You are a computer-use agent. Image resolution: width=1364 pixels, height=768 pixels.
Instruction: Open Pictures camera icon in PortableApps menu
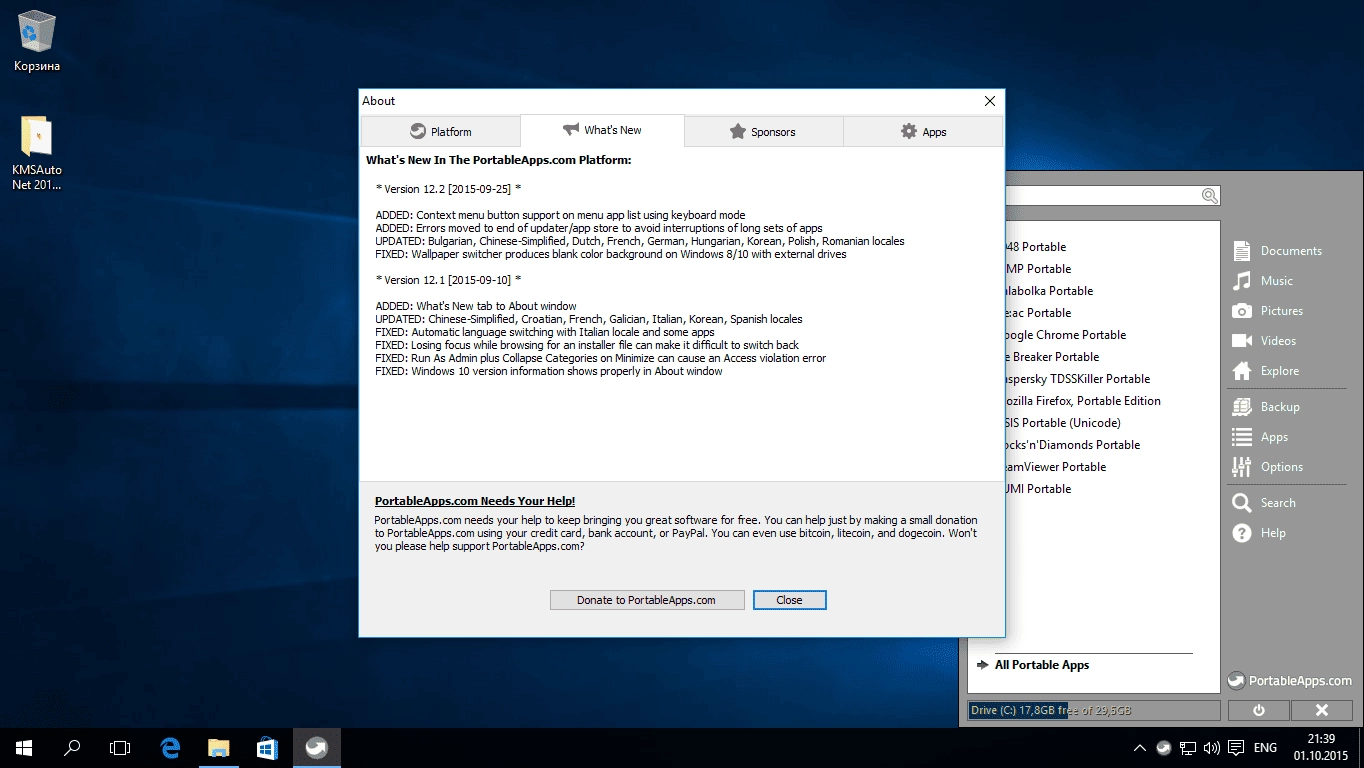(1242, 310)
